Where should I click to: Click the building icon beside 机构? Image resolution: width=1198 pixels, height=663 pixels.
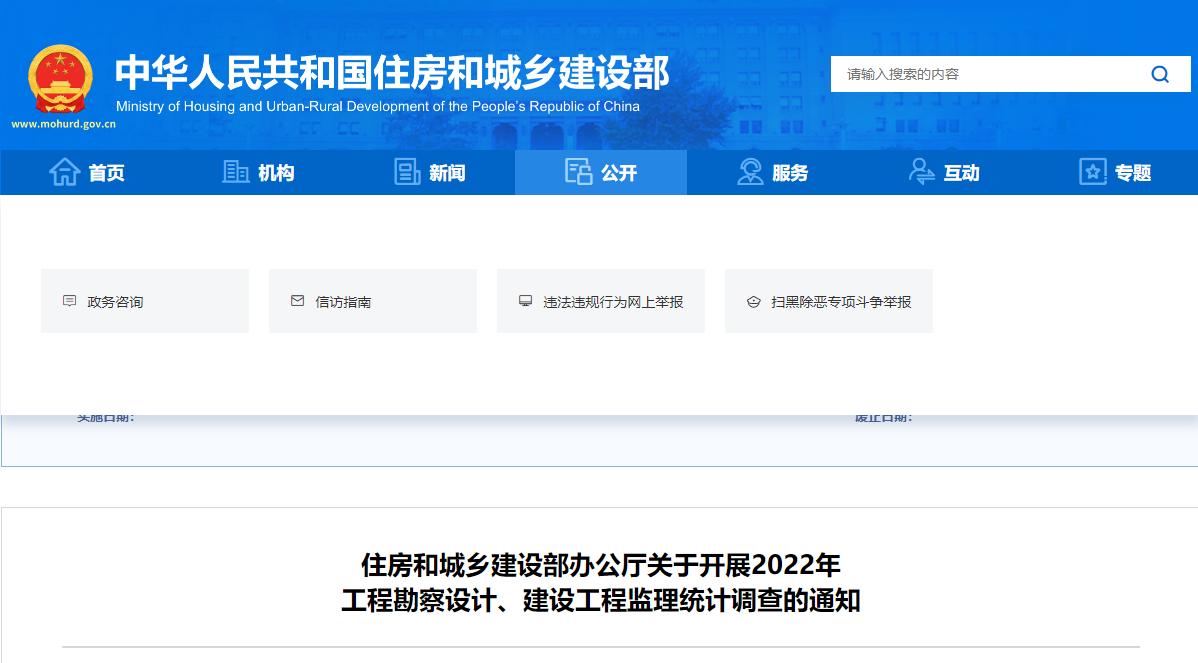point(235,172)
